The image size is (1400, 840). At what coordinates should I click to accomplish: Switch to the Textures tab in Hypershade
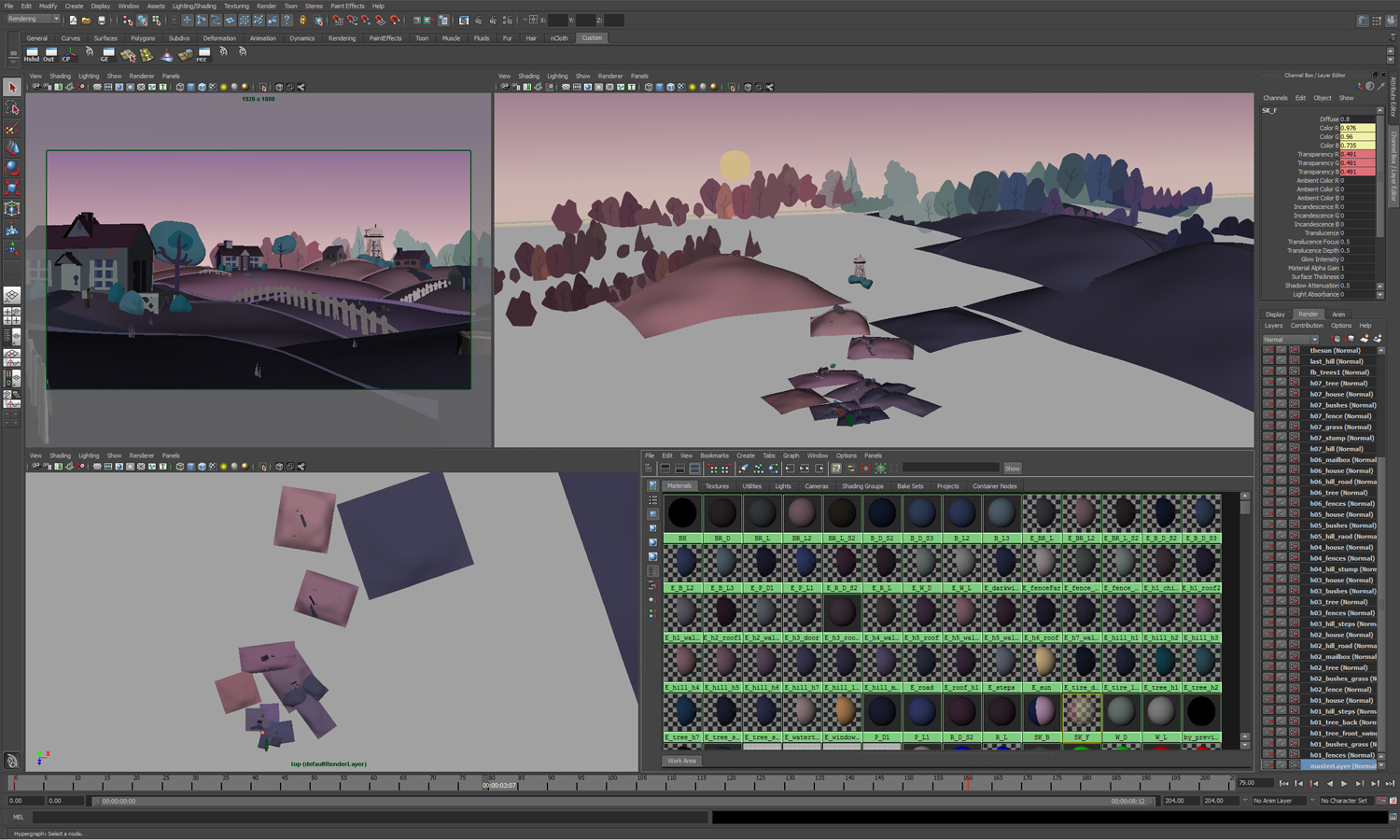[717, 486]
